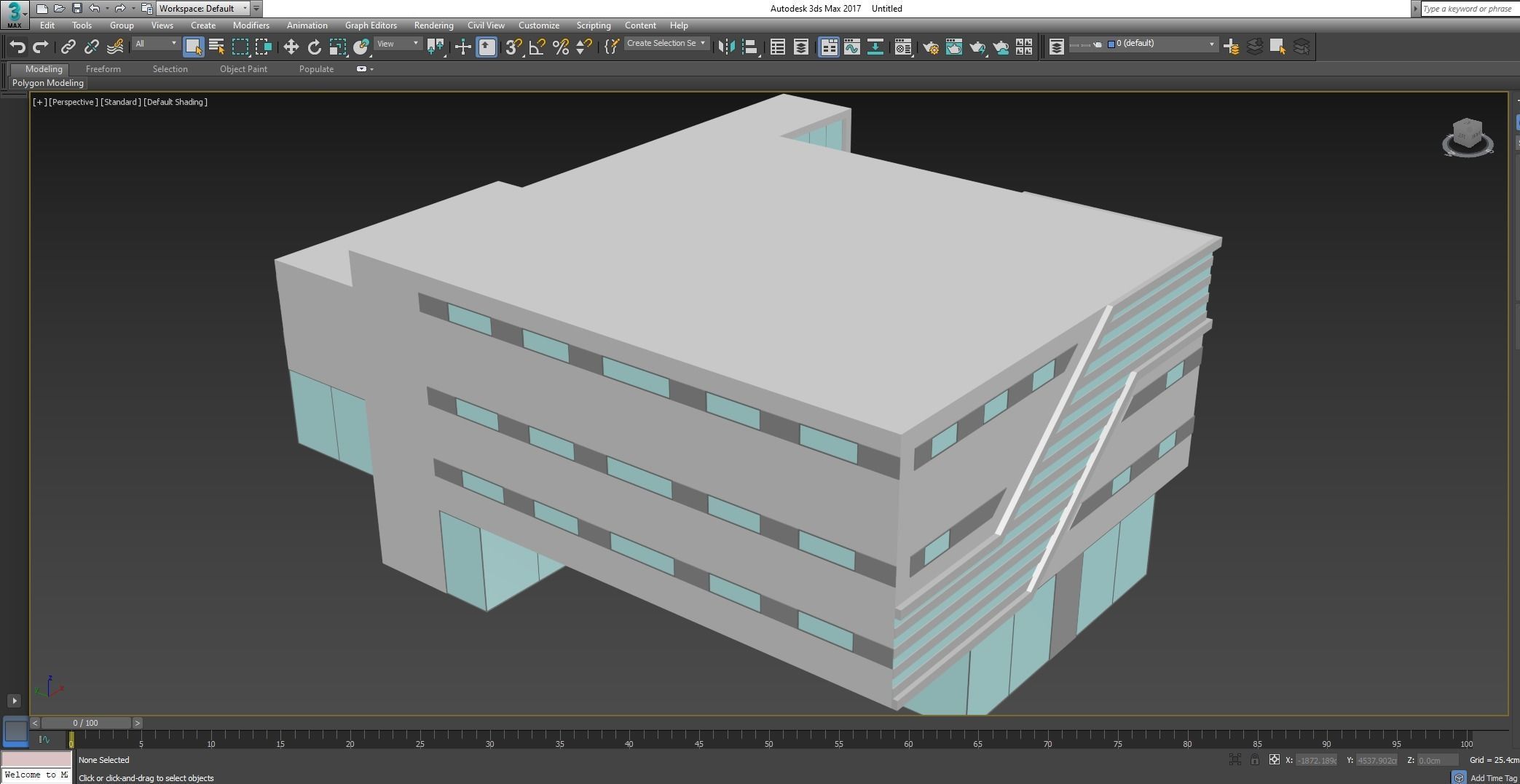The width and height of the screenshot is (1520, 784).
Task: Open the Graph Editors menu
Action: coord(371,25)
